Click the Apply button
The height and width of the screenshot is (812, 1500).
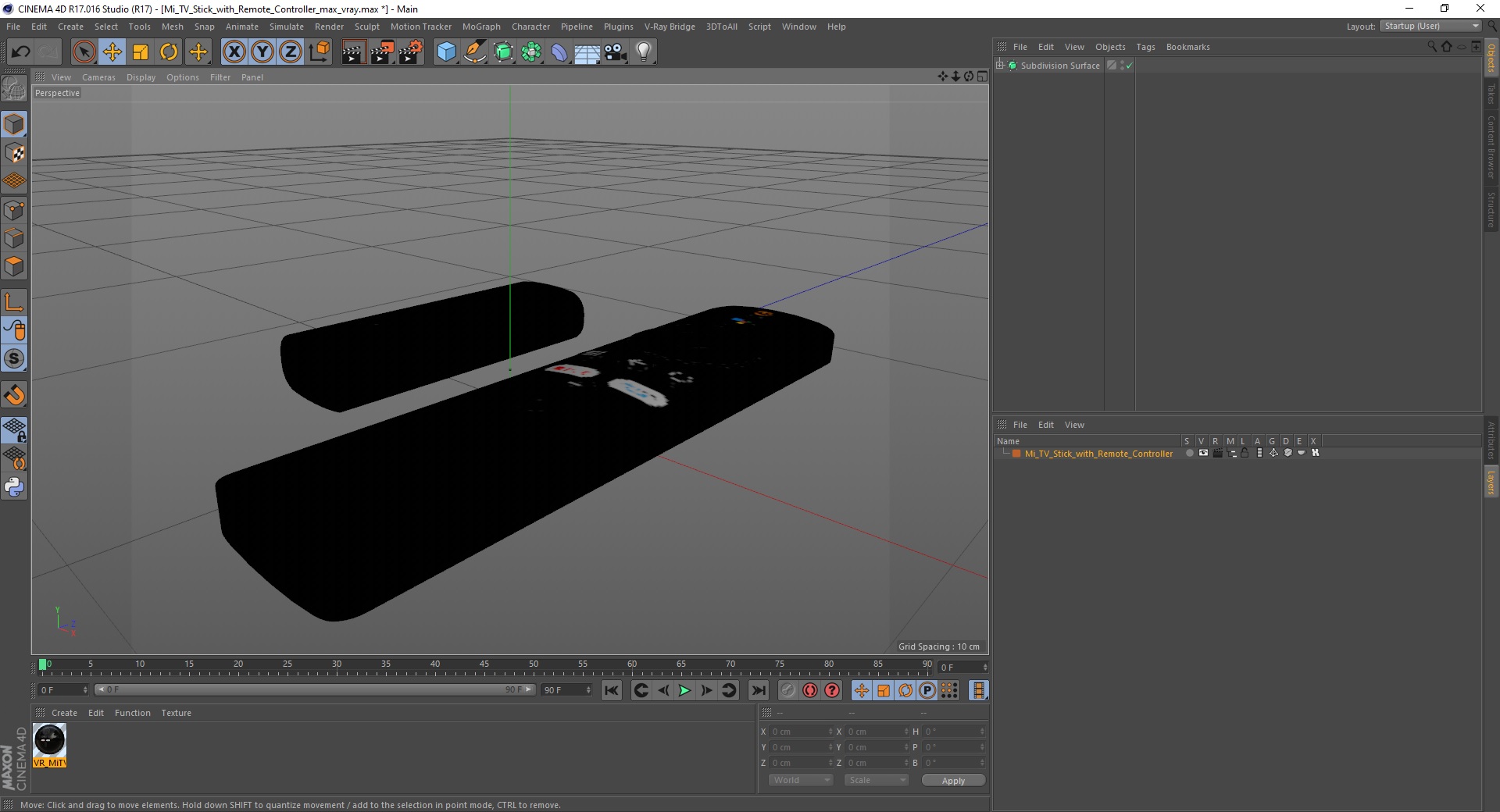click(953, 781)
